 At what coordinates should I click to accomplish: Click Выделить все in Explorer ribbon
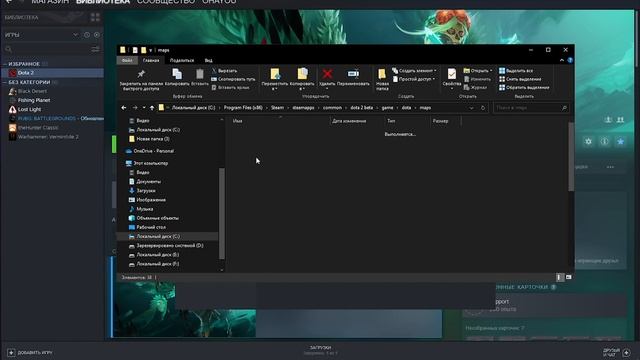coord(516,71)
